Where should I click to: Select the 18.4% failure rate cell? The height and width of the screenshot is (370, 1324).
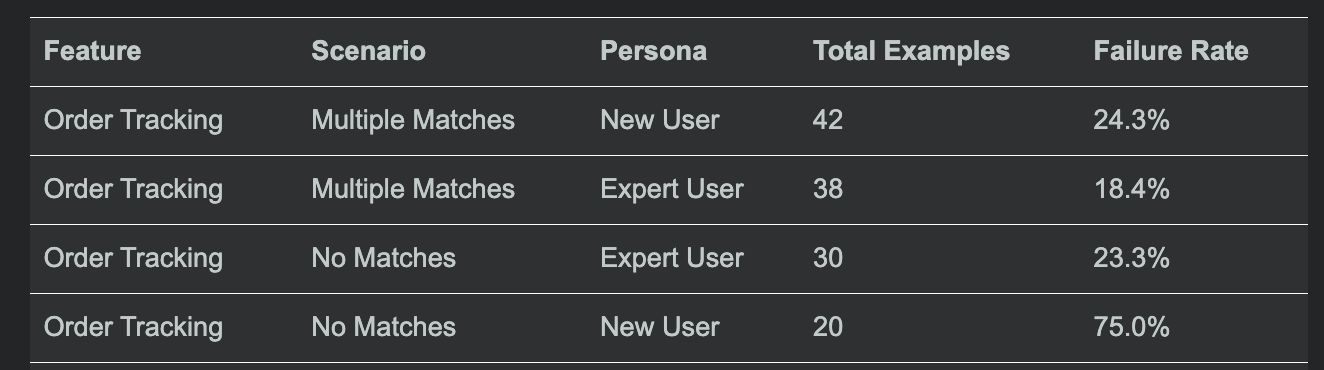pyautogui.click(x=1131, y=189)
